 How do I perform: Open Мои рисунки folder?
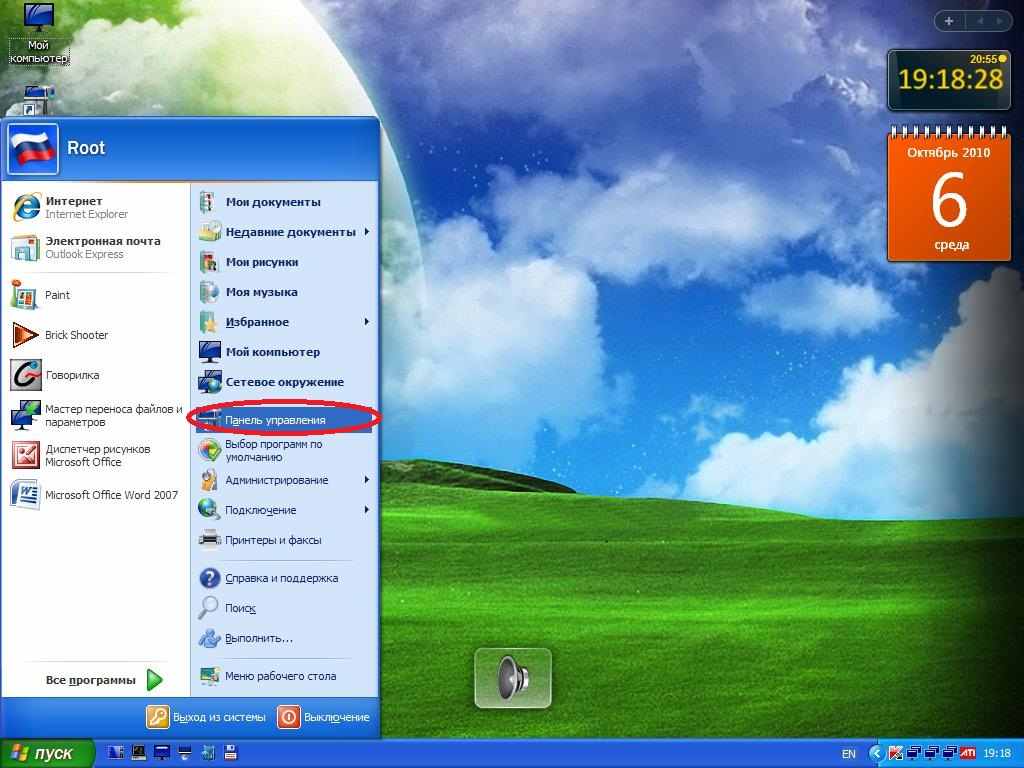coord(285,262)
